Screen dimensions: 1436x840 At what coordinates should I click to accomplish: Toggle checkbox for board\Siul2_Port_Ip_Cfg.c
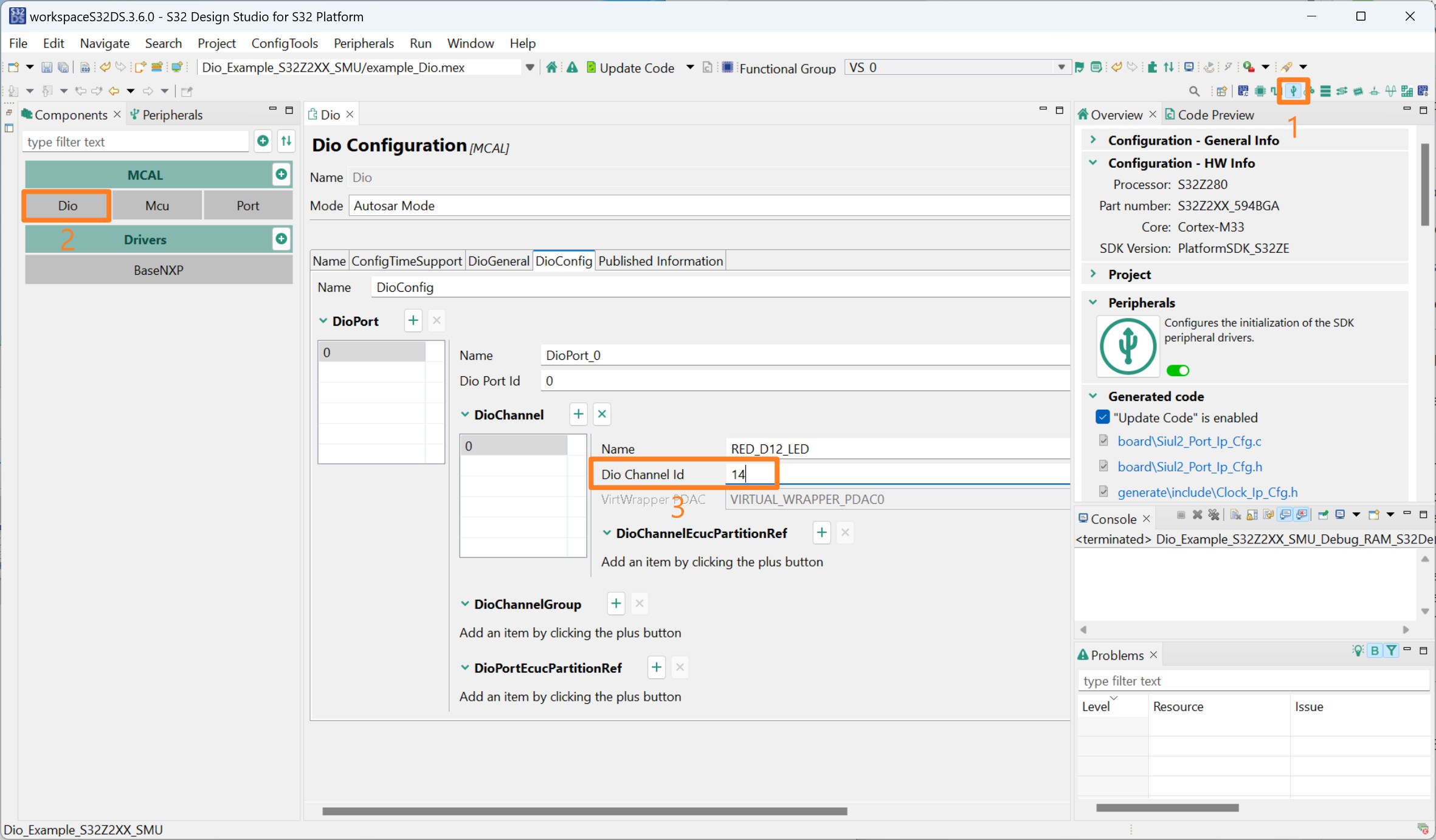pos(1103,441)
